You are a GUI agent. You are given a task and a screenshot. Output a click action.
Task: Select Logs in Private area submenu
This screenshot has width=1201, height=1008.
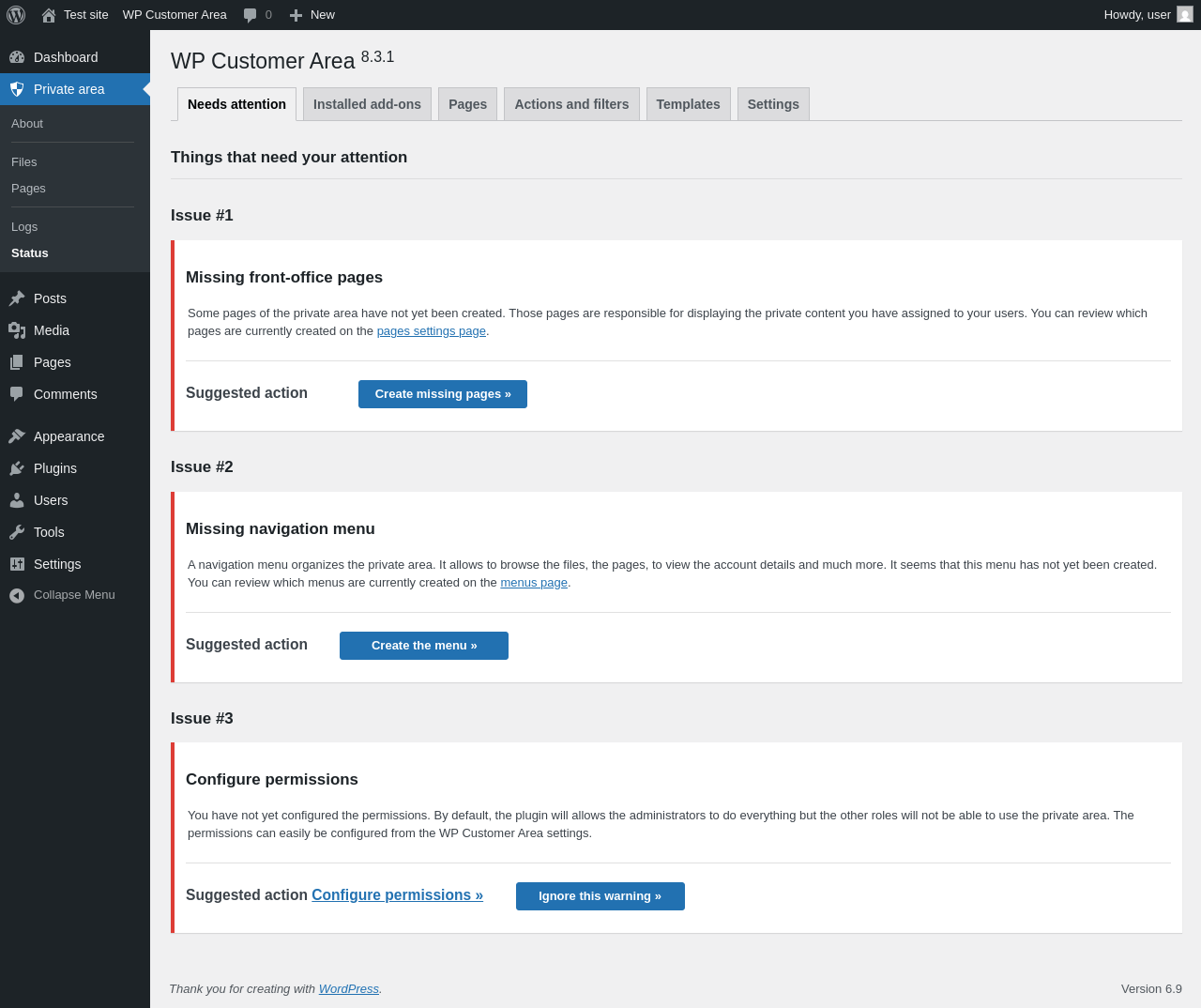click(24, 227)
